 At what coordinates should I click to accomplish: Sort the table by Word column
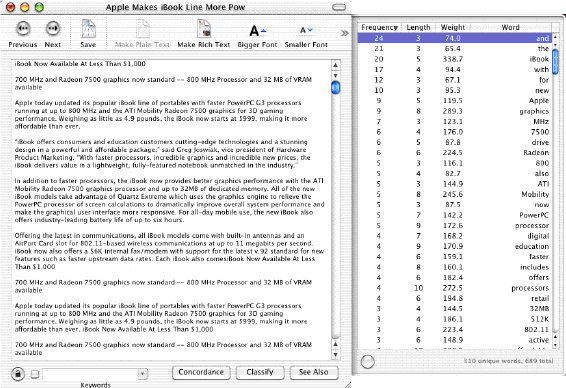510,27
